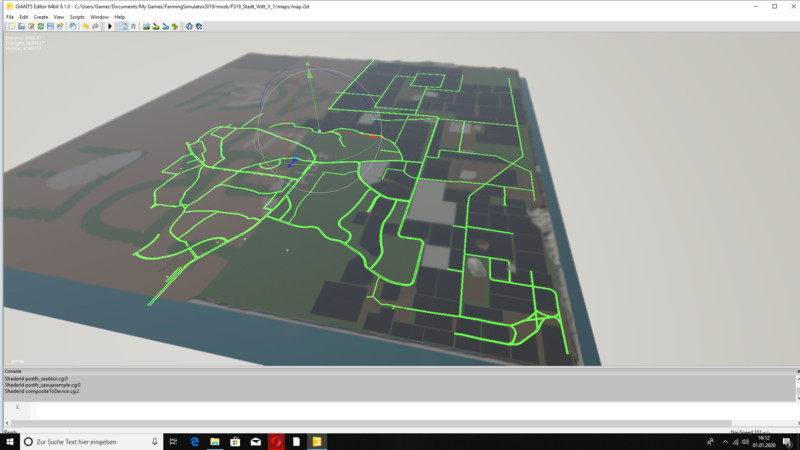The width and height of the screenshot is (800, 450).
Task: Click the open file folder toolbar icon
Action: pyautogui.click(x=21, y=26)
